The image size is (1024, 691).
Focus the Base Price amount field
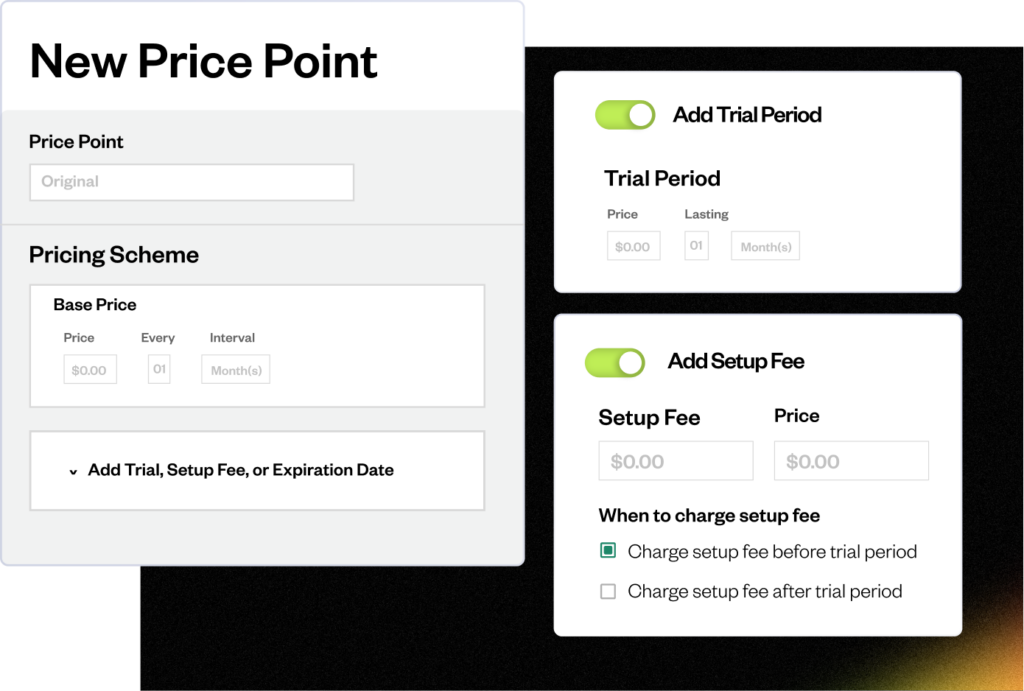point(90,370)
